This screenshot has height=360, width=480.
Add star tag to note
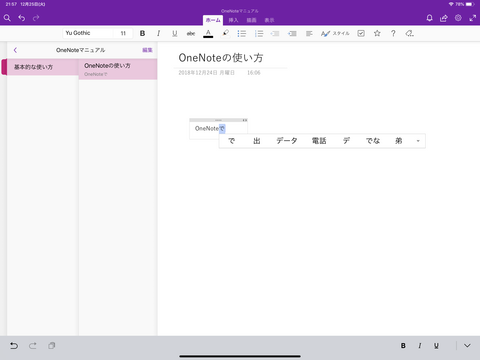click(377, 33)
